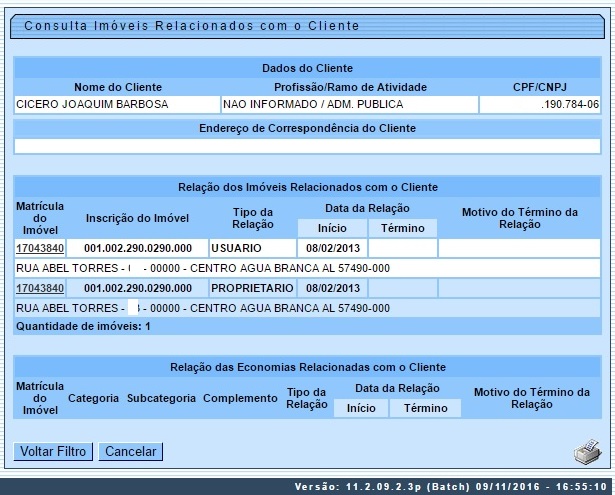Select inscrição 001.002.290.0290.000 in USUARIO row
Viewport: 615px width, 495px height.
(138, 248)
